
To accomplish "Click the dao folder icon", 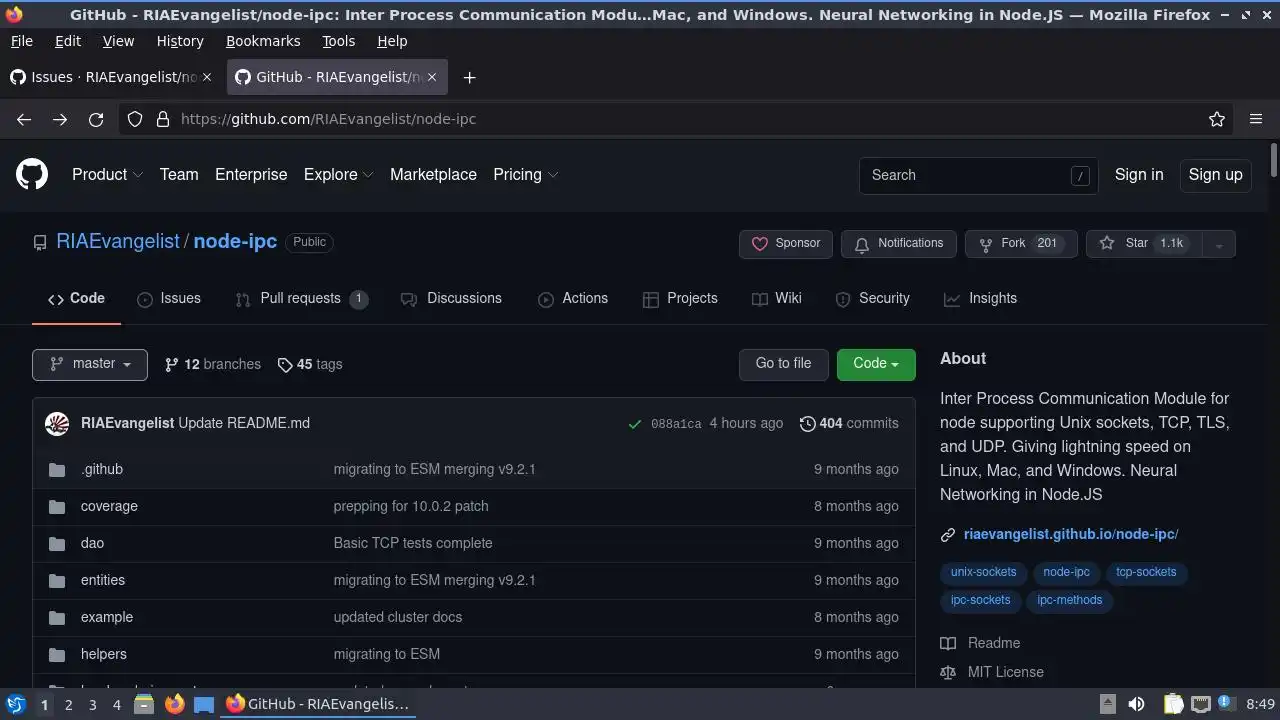I will point(57,543).
